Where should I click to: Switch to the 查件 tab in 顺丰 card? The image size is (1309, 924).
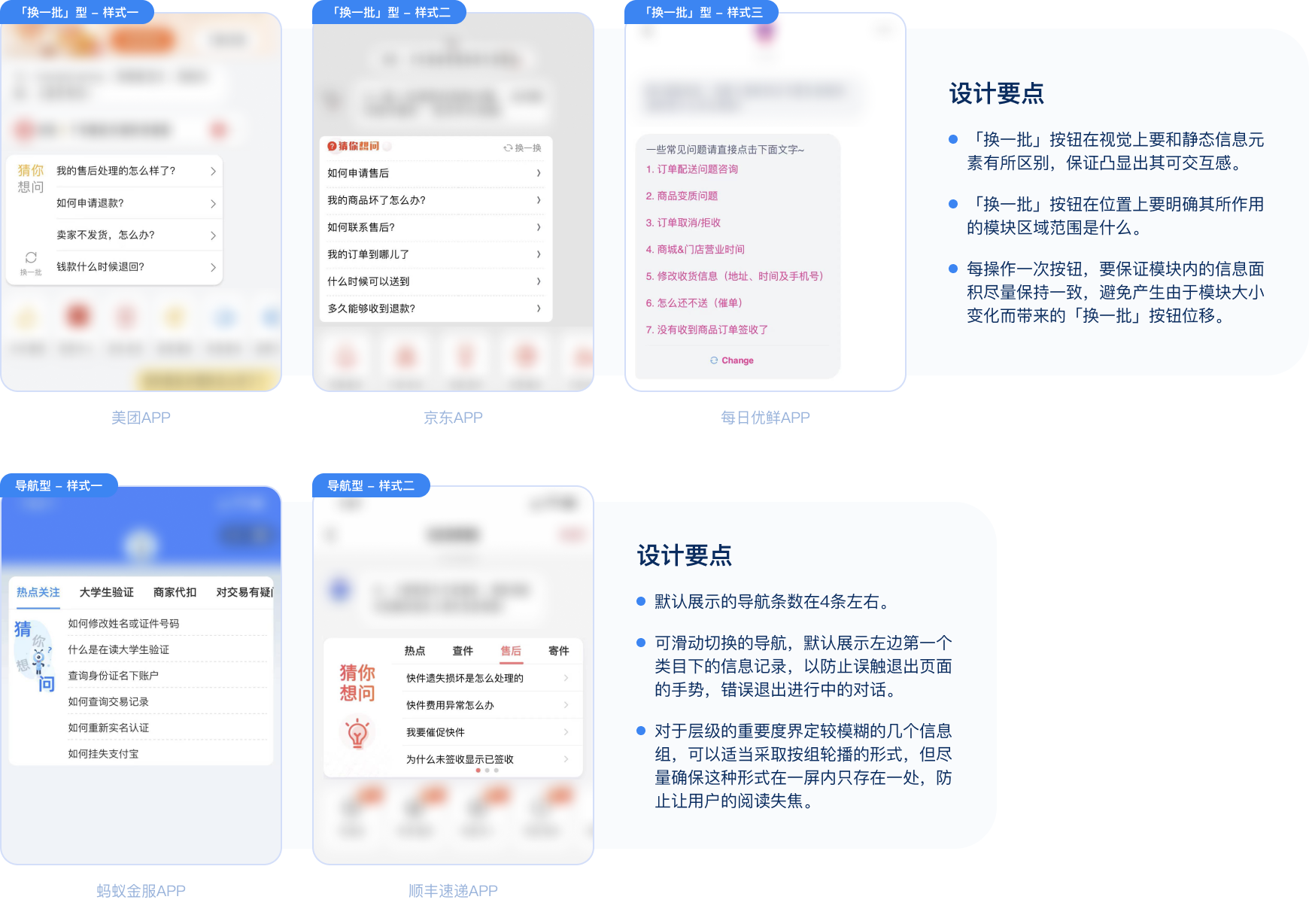pos(463,651)
